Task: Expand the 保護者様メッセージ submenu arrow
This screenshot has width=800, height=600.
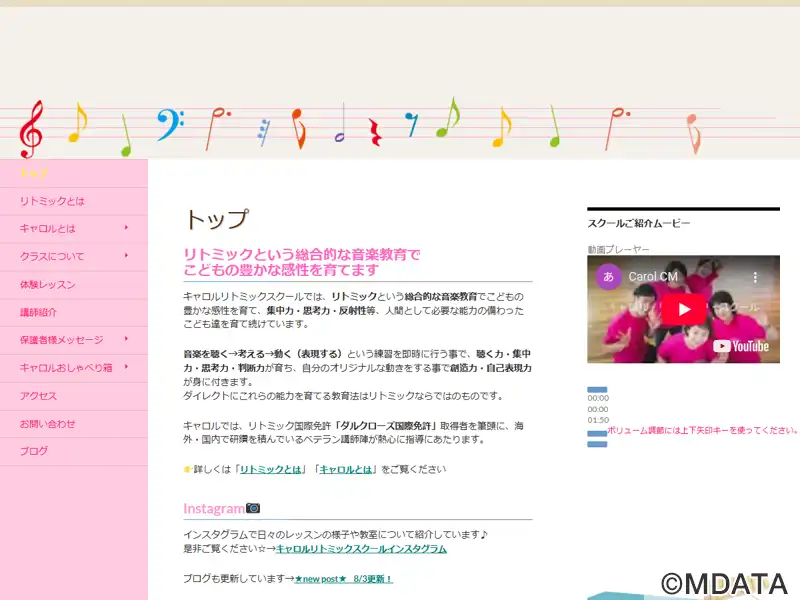Action: 126,339
